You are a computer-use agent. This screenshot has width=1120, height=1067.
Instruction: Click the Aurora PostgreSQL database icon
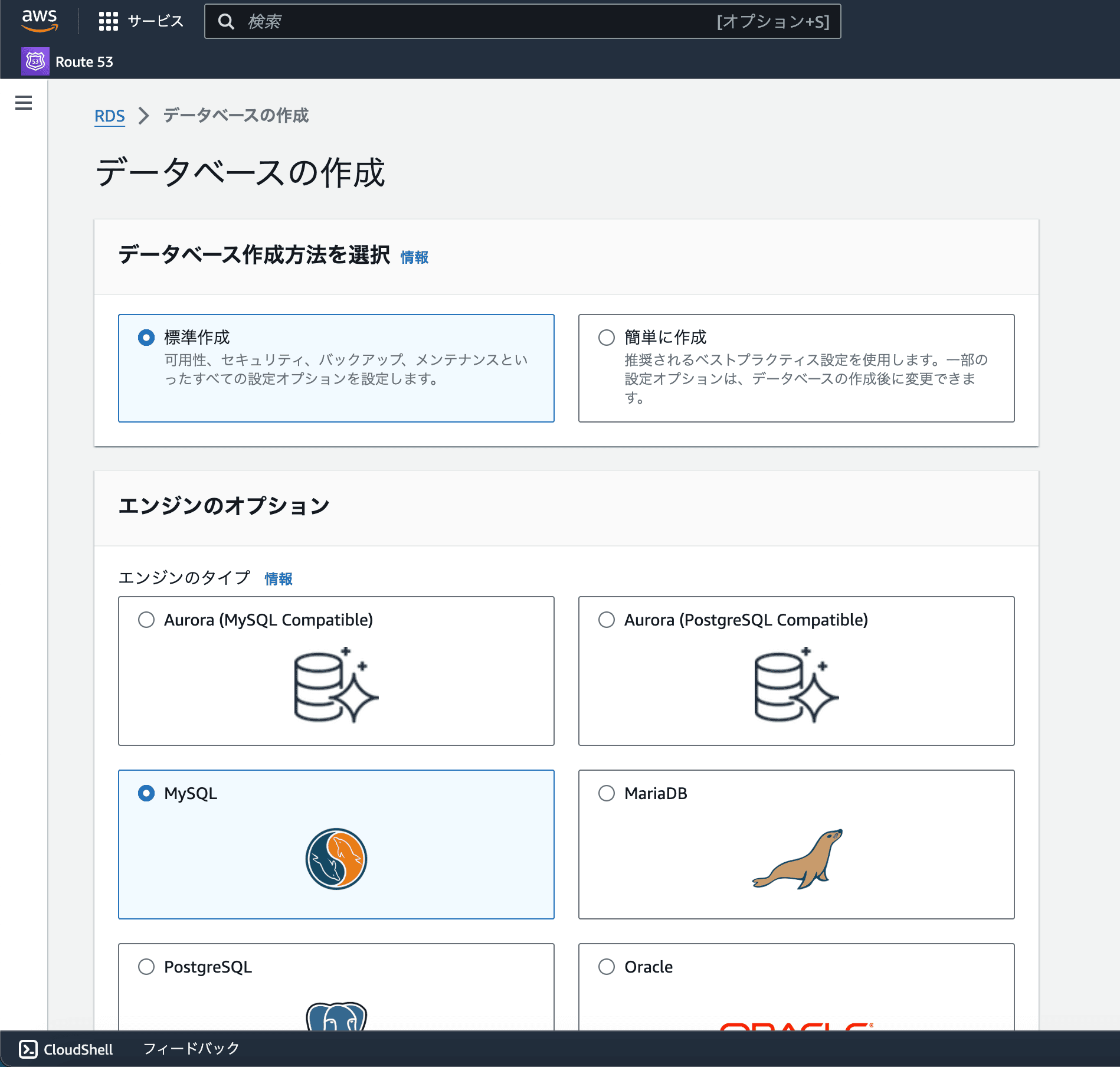[x=797, y=685]
